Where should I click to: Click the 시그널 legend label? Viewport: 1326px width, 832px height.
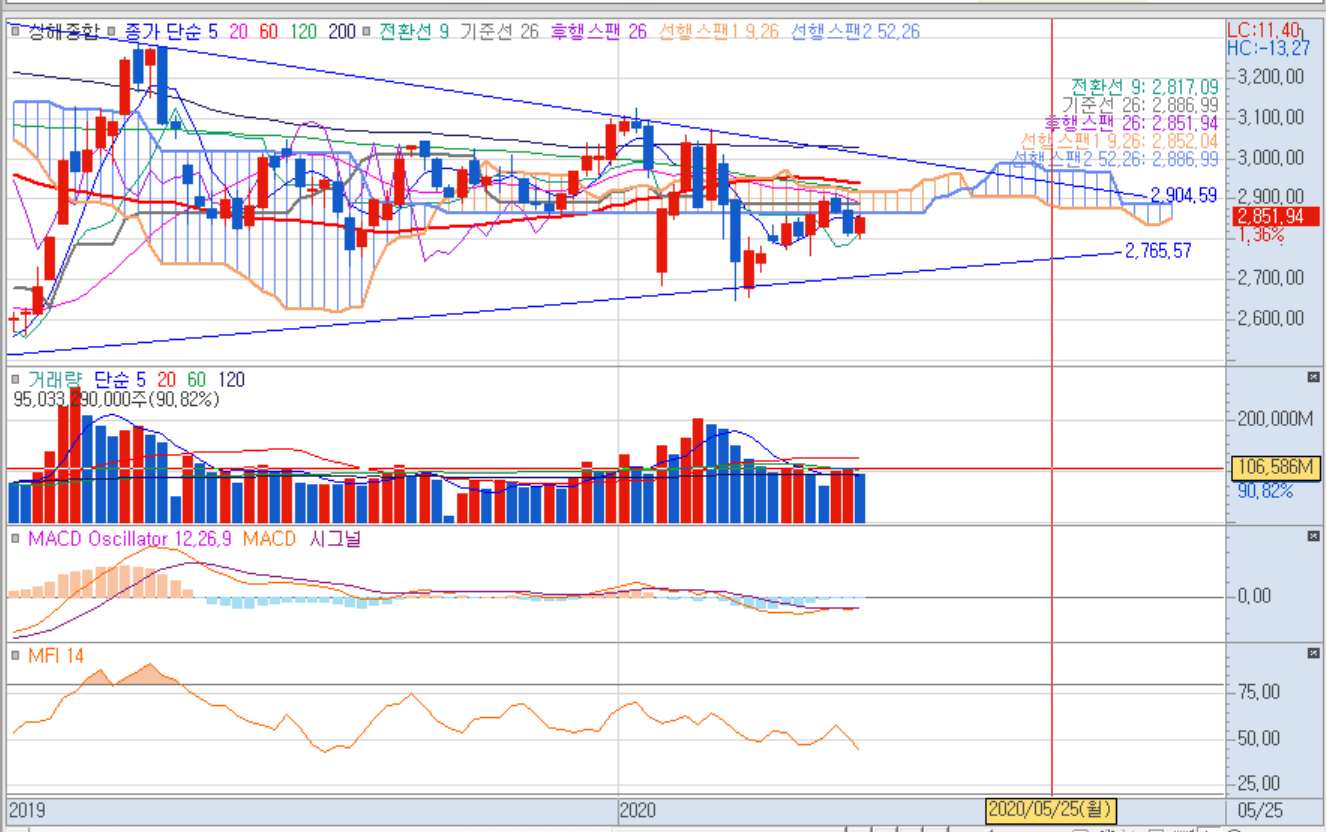336,539
